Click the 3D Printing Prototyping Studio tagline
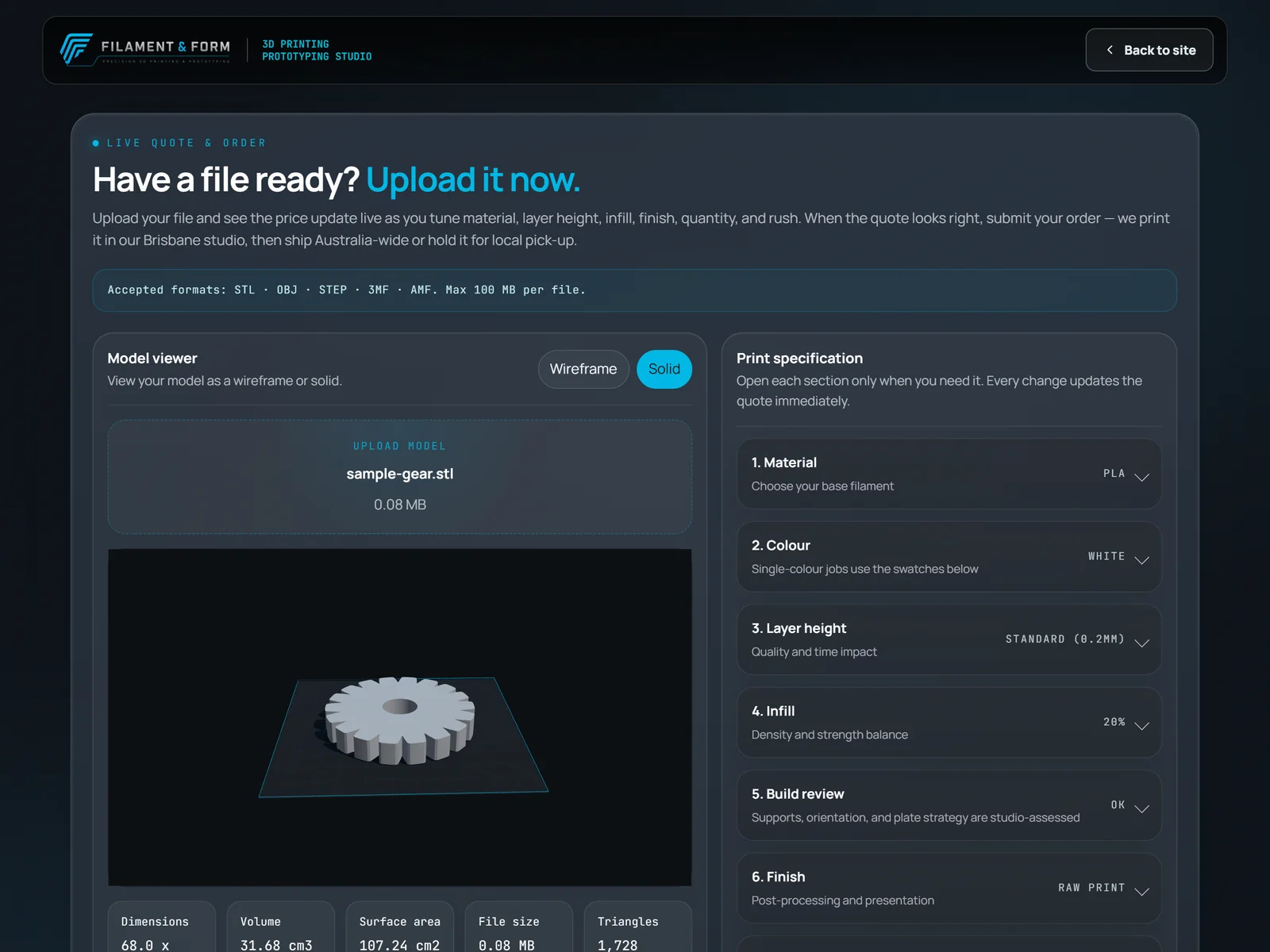This screenshot has width=1270, height=952. pyautogui.click(x=317, y=50)
